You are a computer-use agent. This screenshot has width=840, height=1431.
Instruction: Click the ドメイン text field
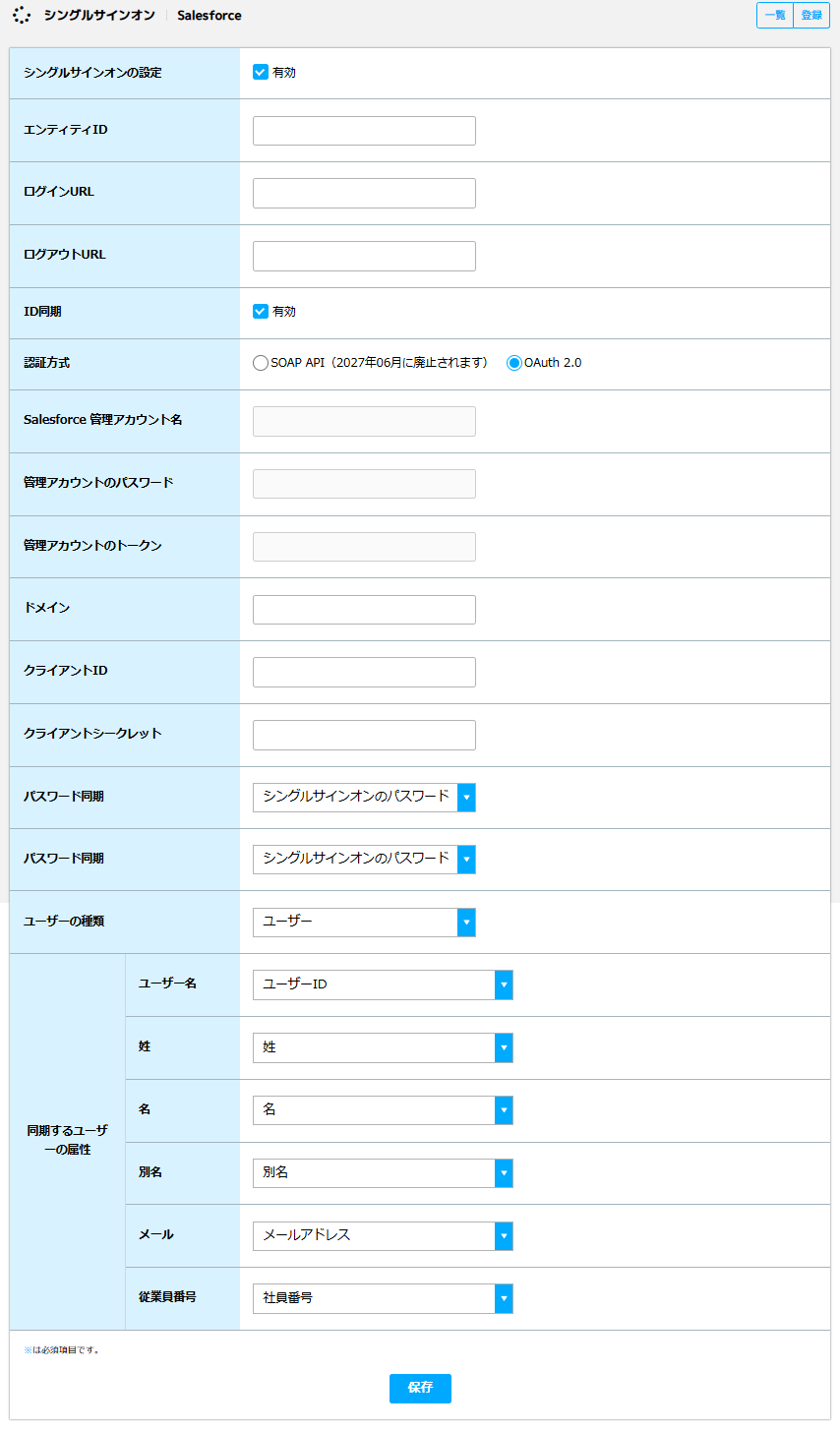click(x=364, y=610)
